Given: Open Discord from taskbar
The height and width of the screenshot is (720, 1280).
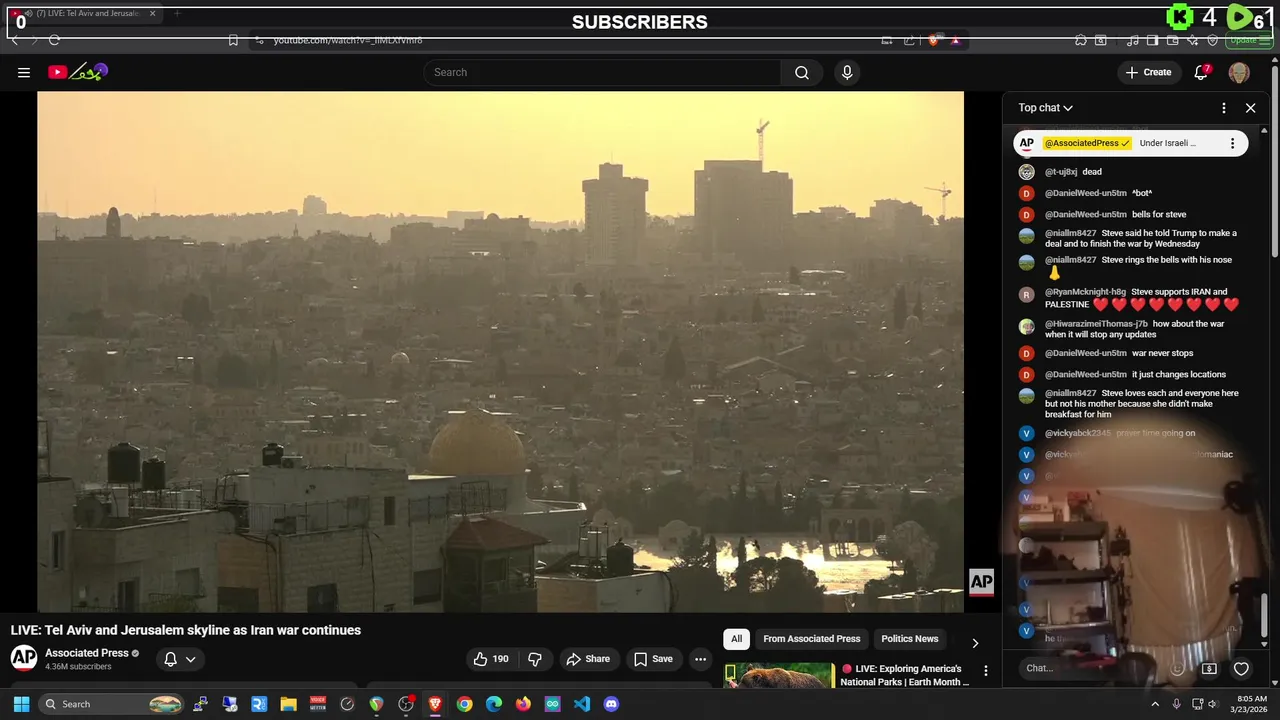Looking at the screenshot, I should click(611, 704).
